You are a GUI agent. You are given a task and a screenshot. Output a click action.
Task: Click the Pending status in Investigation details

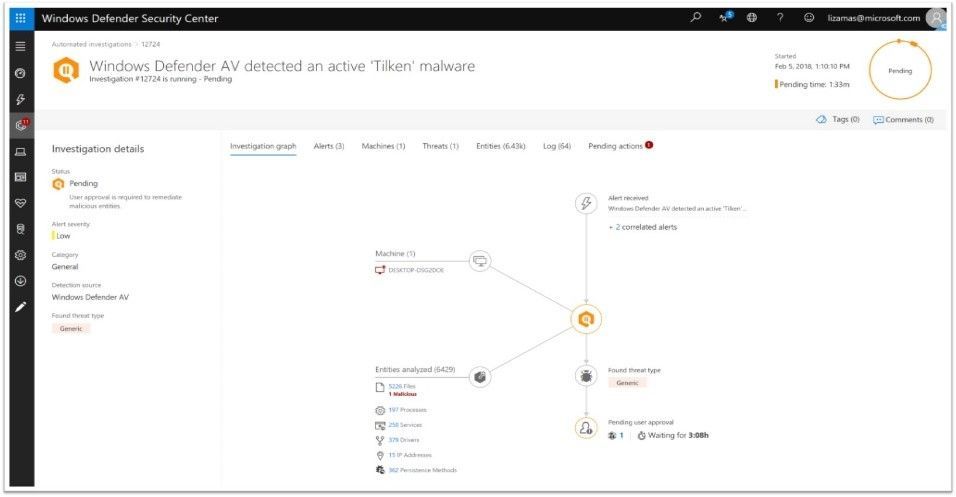(83, 184)
